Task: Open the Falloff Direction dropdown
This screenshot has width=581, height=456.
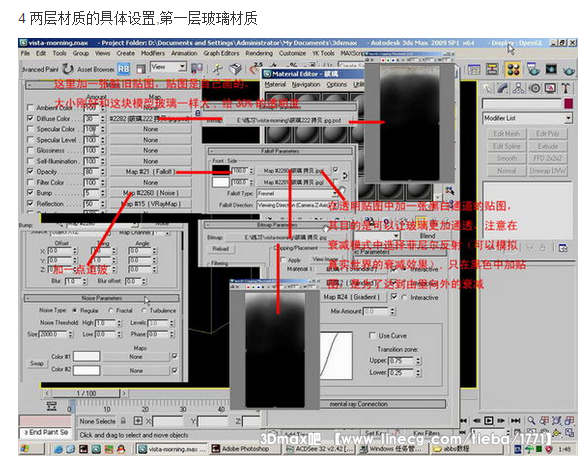Action: [x=298, y=205]
